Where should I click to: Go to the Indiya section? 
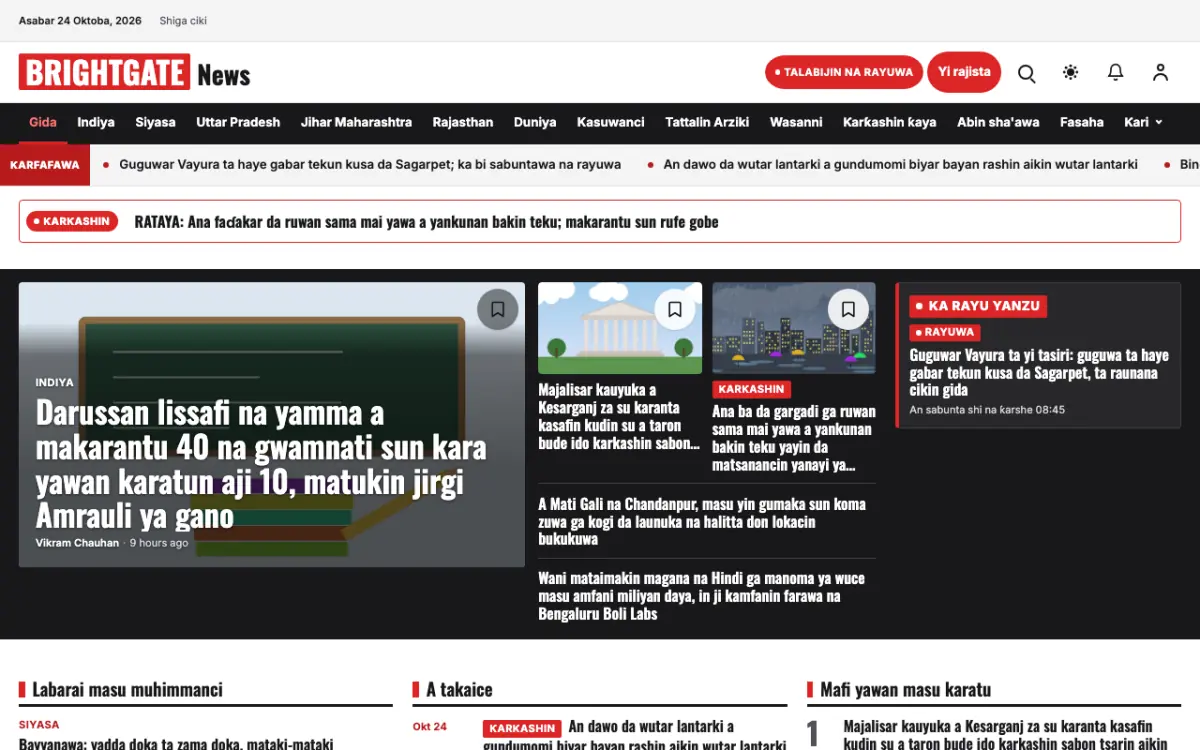click(x=96, y=122)
